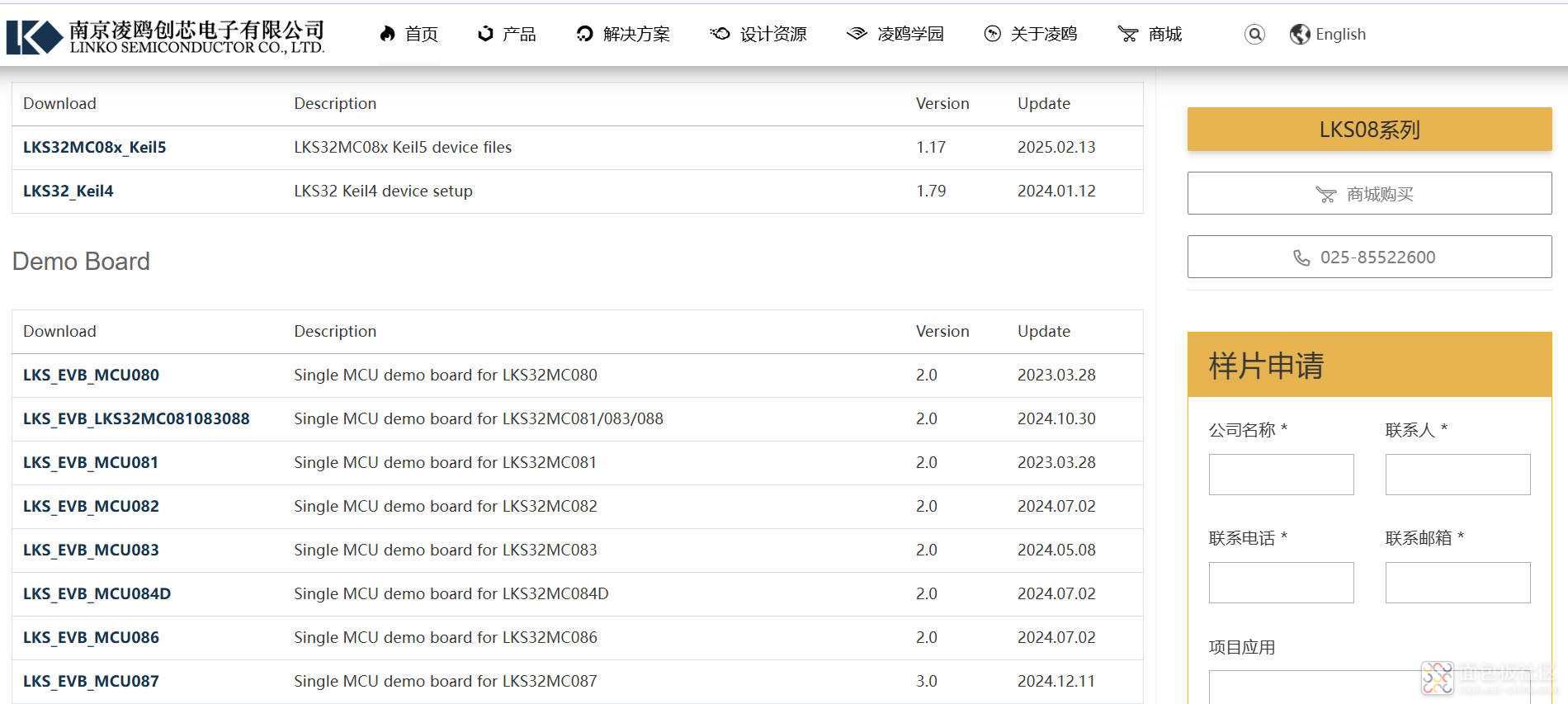The image size is (1568, 704).
Task: Click version 1.17 cell
Action: 931,147
